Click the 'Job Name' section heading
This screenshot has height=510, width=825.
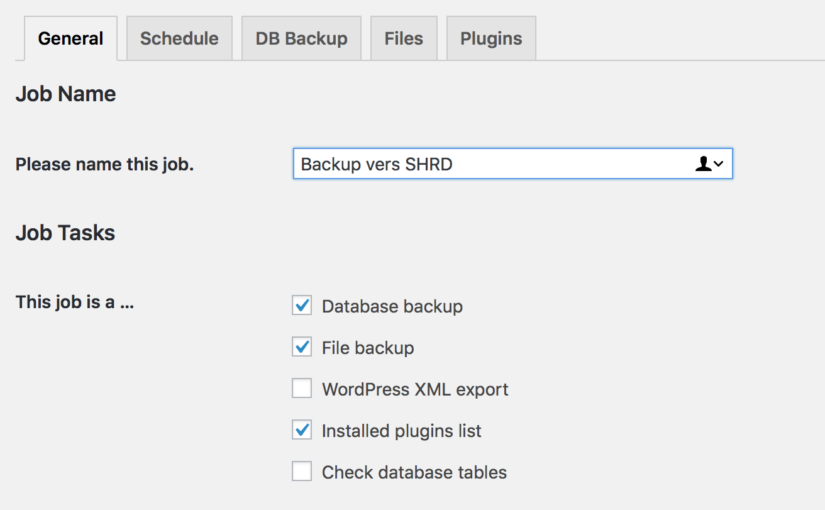coord(66,95)
